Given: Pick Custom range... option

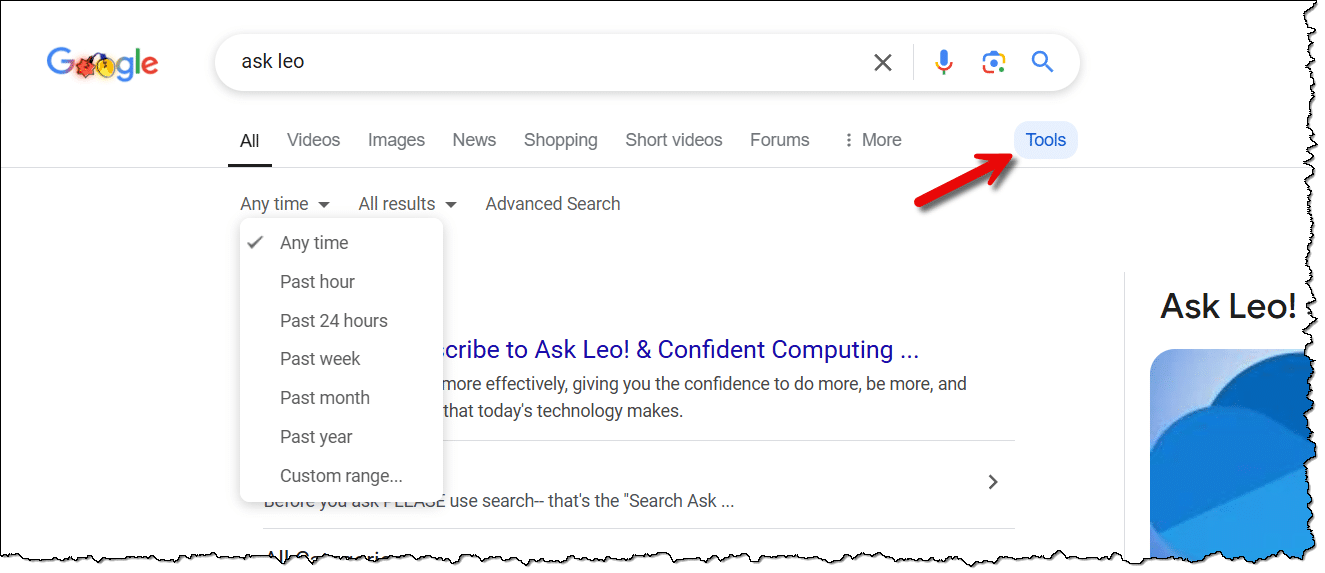Looking at the screenshot, I should pyautogui.click(x=341, y=476).
